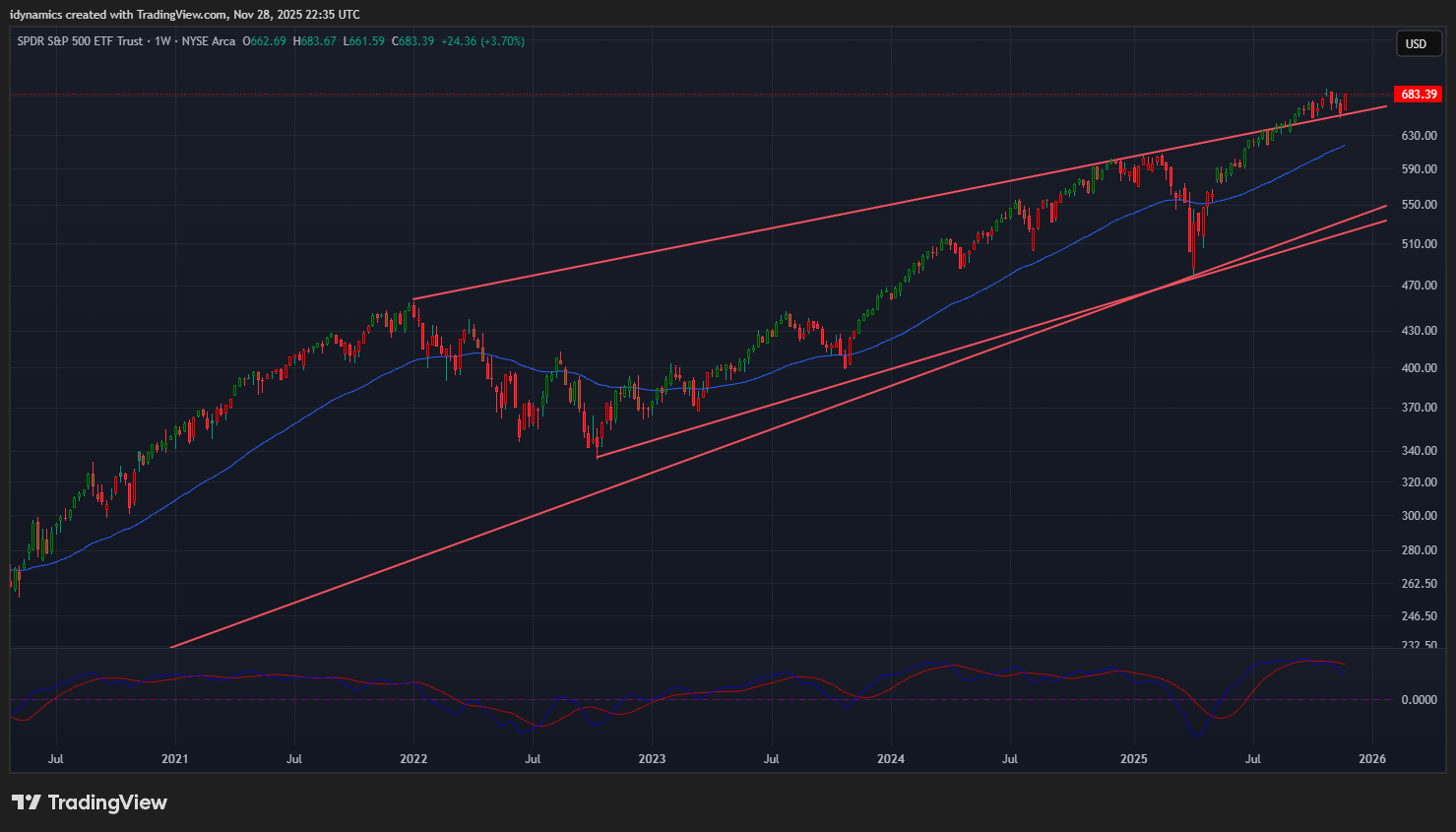Select the 2026 marker on the time axis
Viewport: 1456px width, 832px height.
pos(1371,759)
